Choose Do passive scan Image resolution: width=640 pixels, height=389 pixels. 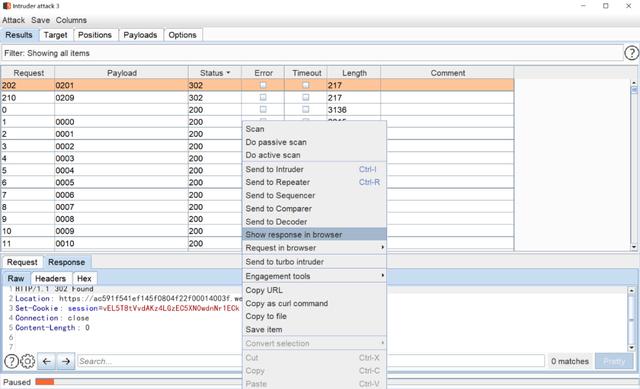[x=314, y=142]
